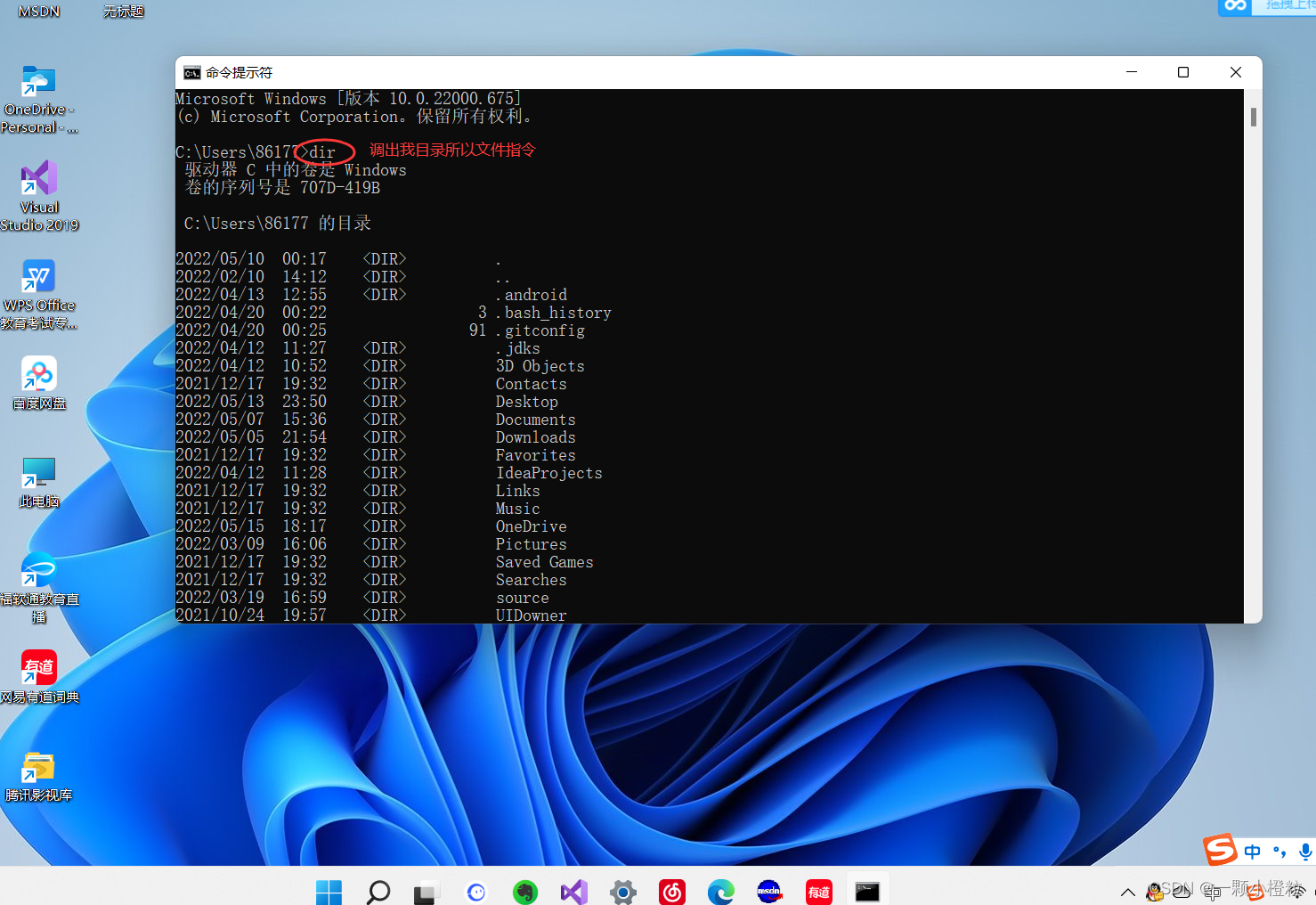1316x905 pixels.
Task: Select the 福软通教育直播 desktop icon
Action: [39, 588]
